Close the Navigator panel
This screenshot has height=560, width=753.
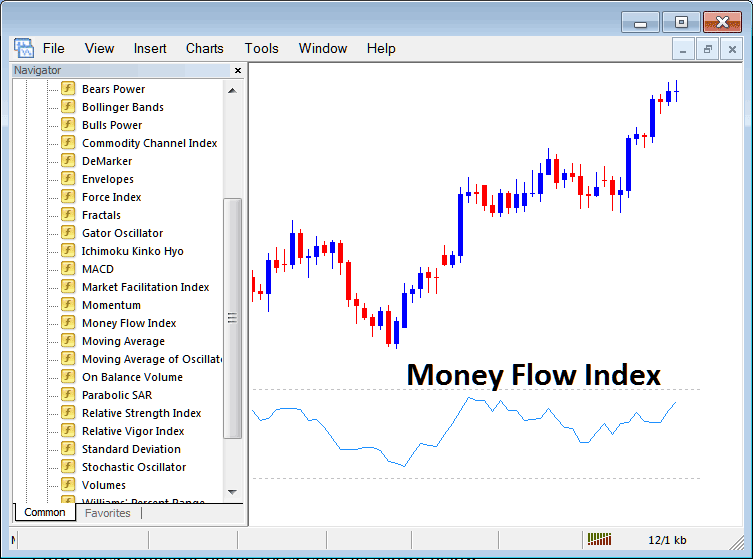pos(238,71)
